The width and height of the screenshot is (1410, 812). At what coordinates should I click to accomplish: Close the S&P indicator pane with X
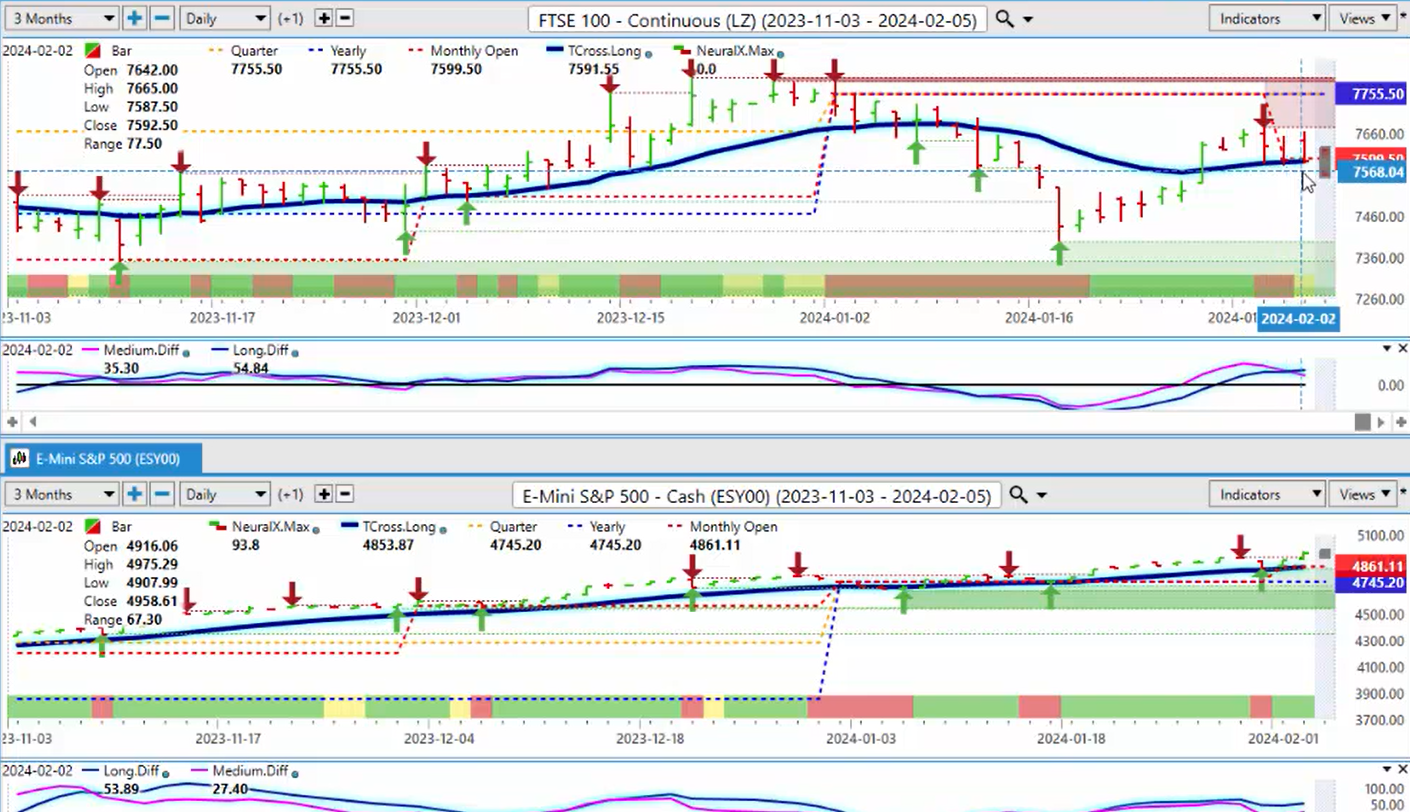coord(1402,769)
